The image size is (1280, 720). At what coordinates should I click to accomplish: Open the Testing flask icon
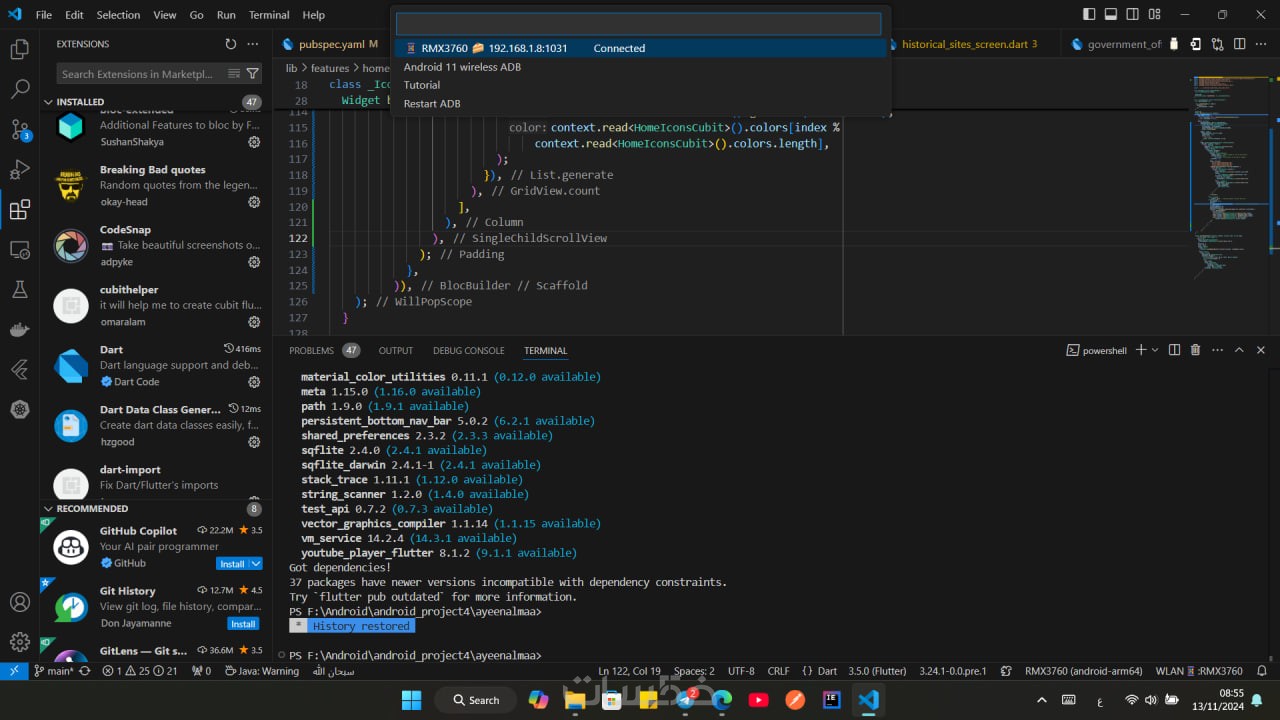(x=19, y=289)
